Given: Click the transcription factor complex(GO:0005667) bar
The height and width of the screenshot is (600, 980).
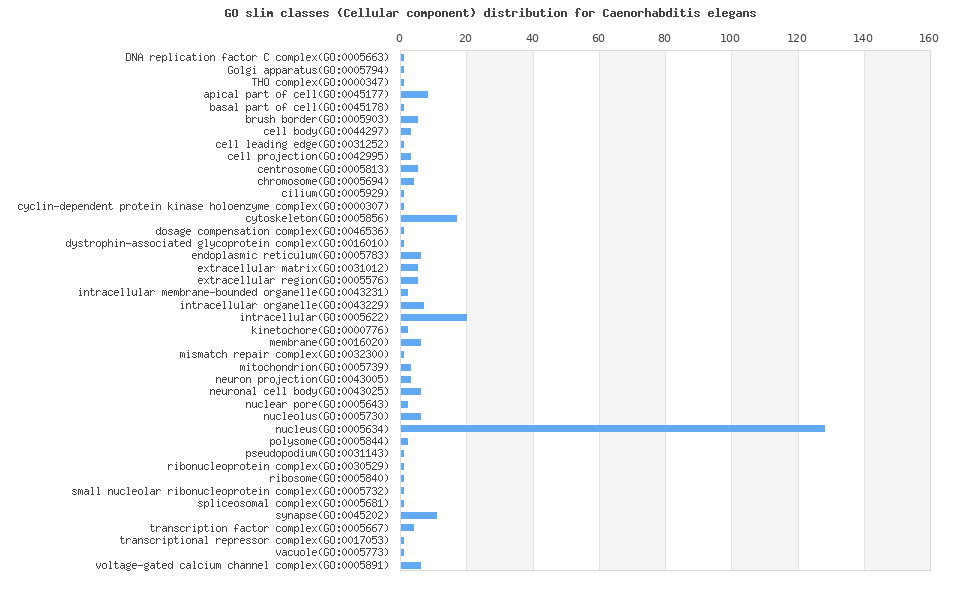Looking at the screenshot, I should (x=407, y=527).
